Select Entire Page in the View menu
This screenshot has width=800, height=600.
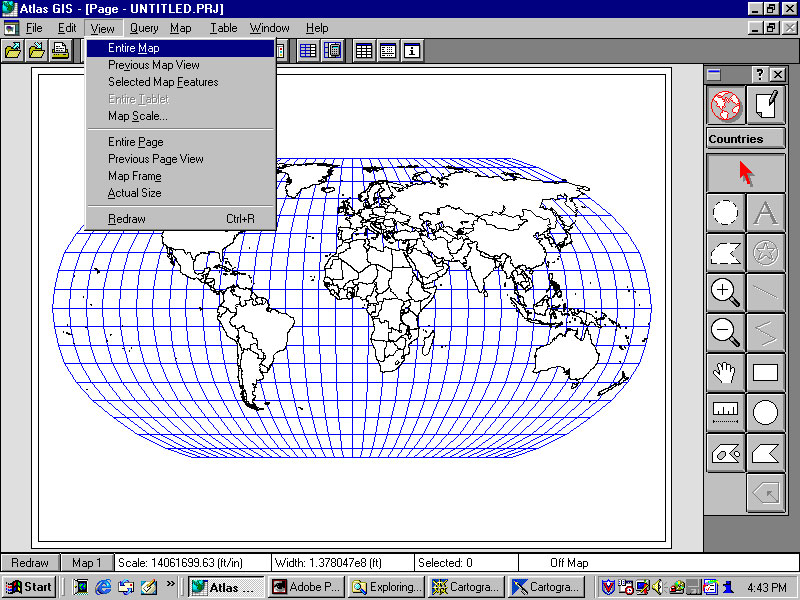point(135,142)
